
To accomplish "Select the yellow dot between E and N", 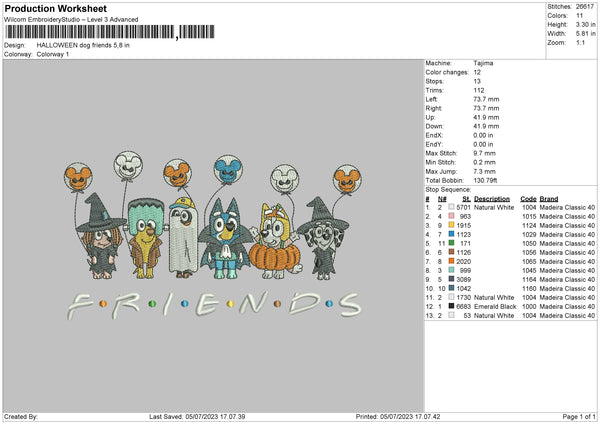I will [x=230, y=304].
